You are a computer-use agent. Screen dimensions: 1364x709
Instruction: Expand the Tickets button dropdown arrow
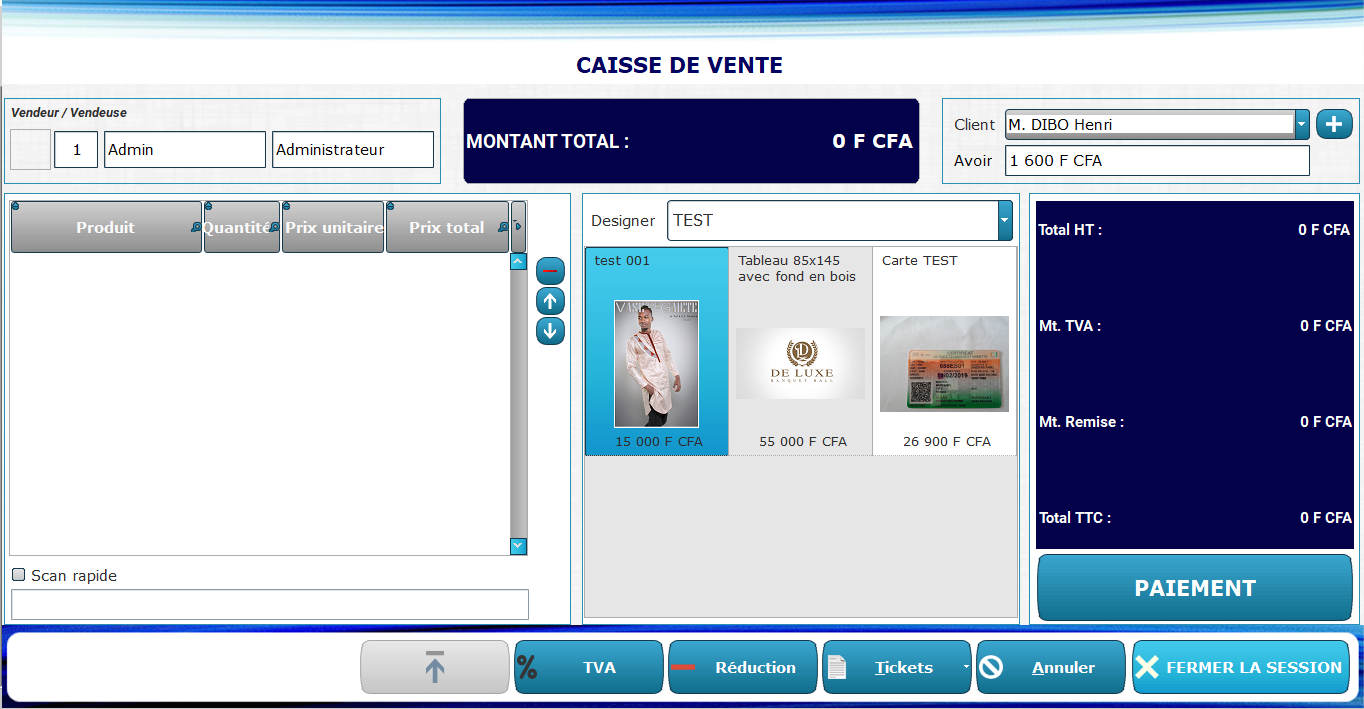tap(965, 667)
